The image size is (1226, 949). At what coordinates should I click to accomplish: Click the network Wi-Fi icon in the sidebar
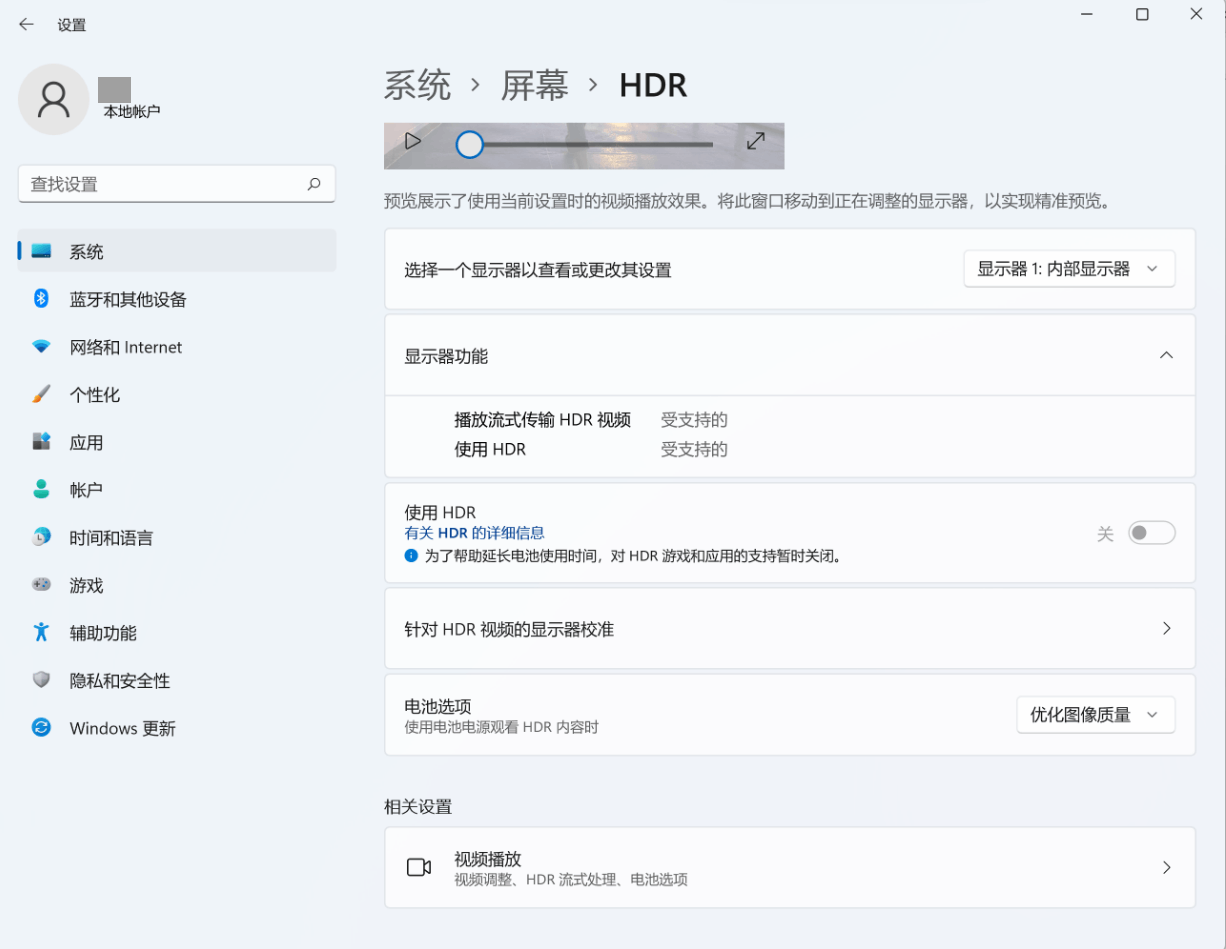[41, 347]
